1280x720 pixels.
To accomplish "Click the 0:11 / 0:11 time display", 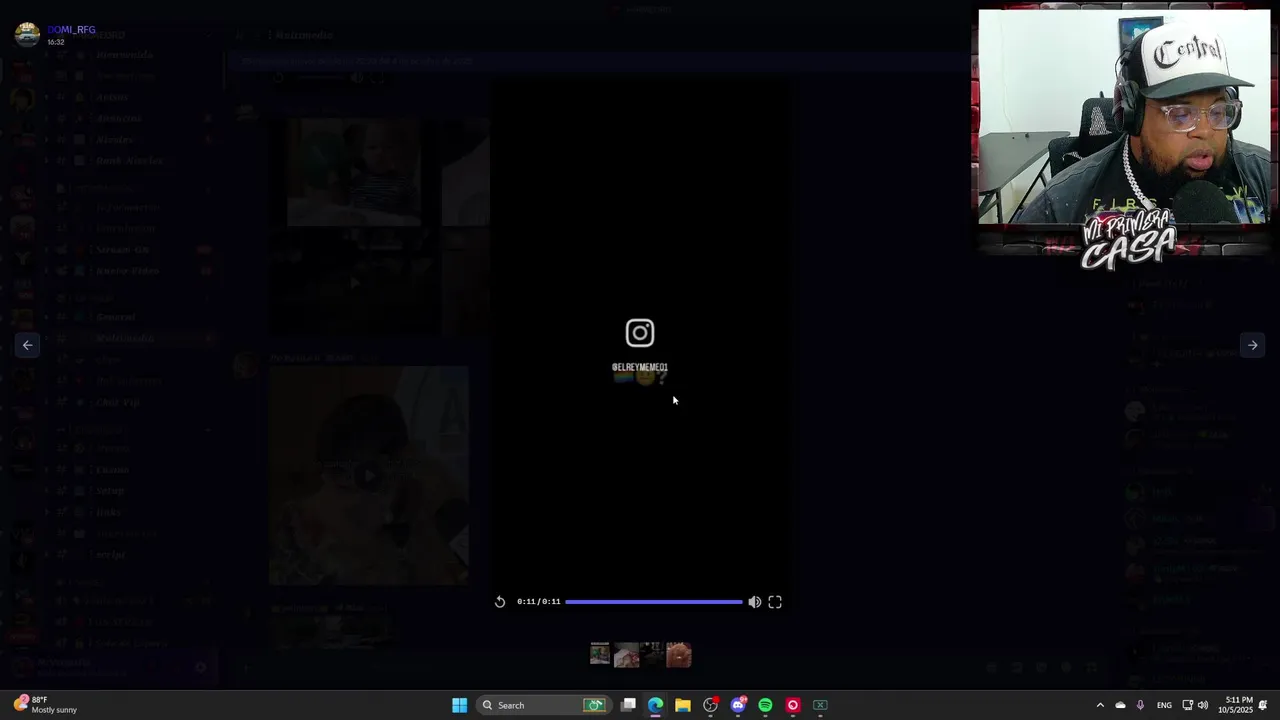I will click(x=539, y=602).
